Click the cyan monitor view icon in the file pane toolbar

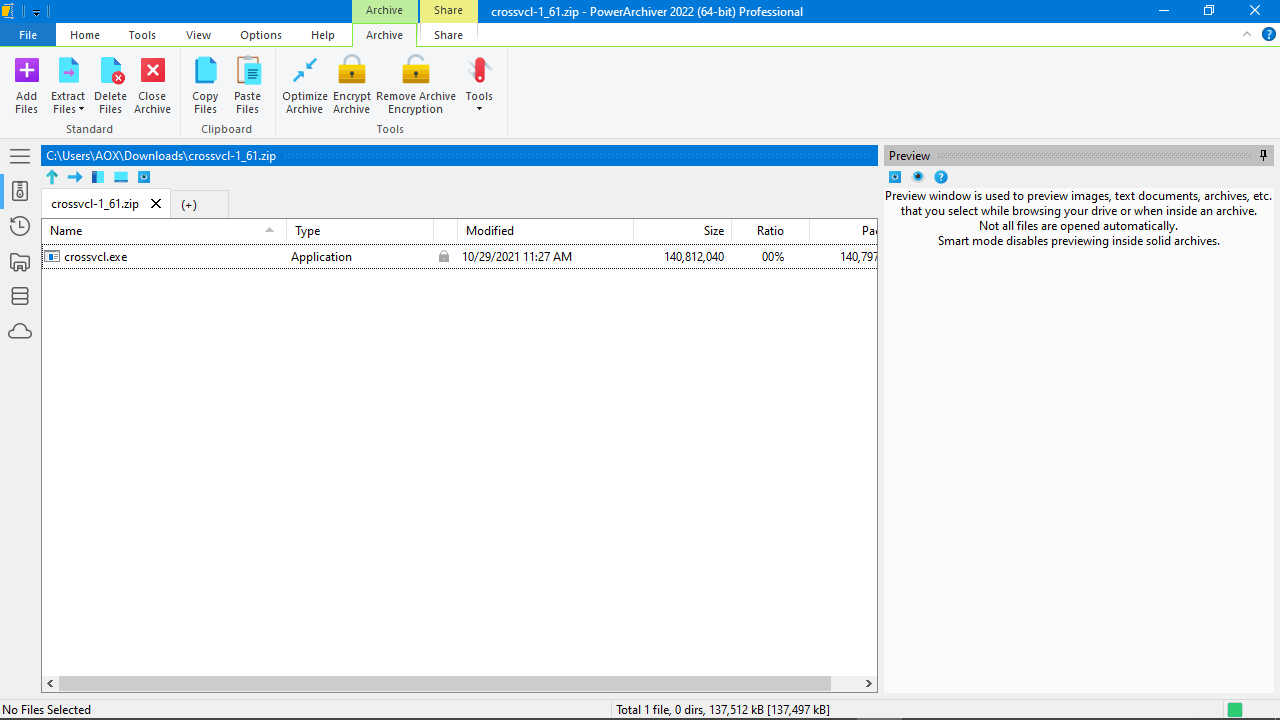[121, 177]
